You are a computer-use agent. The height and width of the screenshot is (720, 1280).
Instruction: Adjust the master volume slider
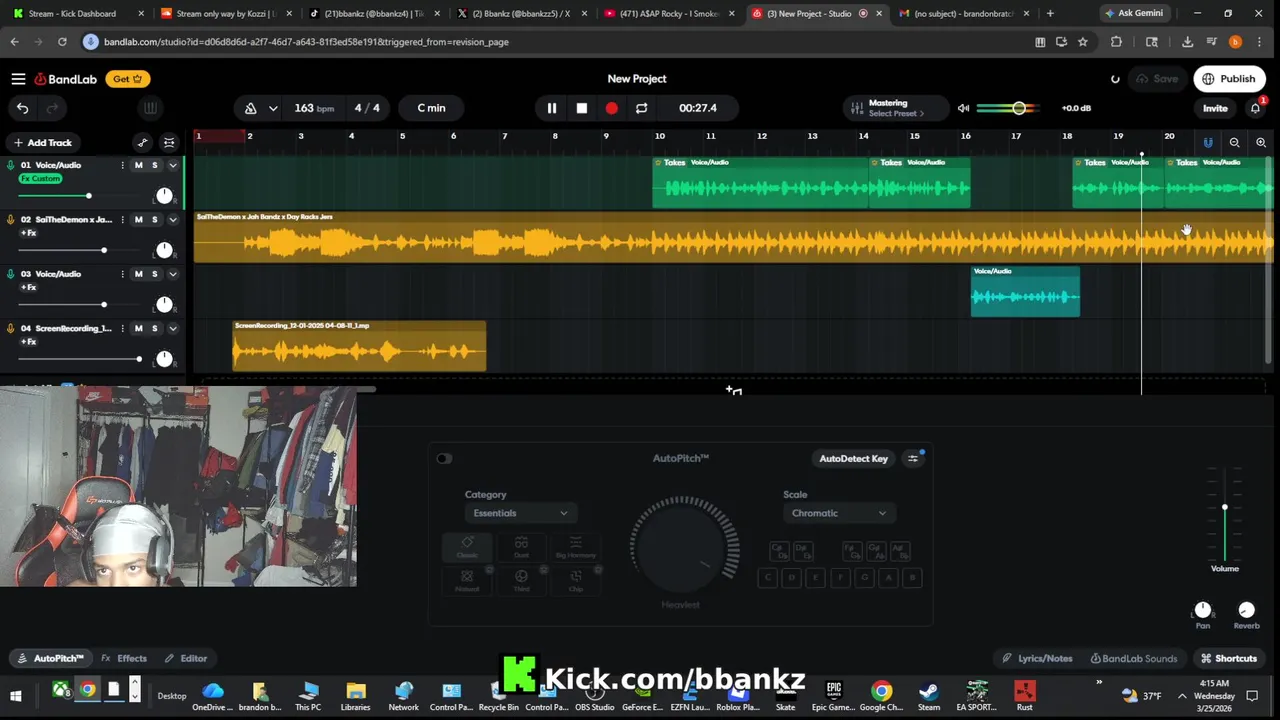(1018, 108)
